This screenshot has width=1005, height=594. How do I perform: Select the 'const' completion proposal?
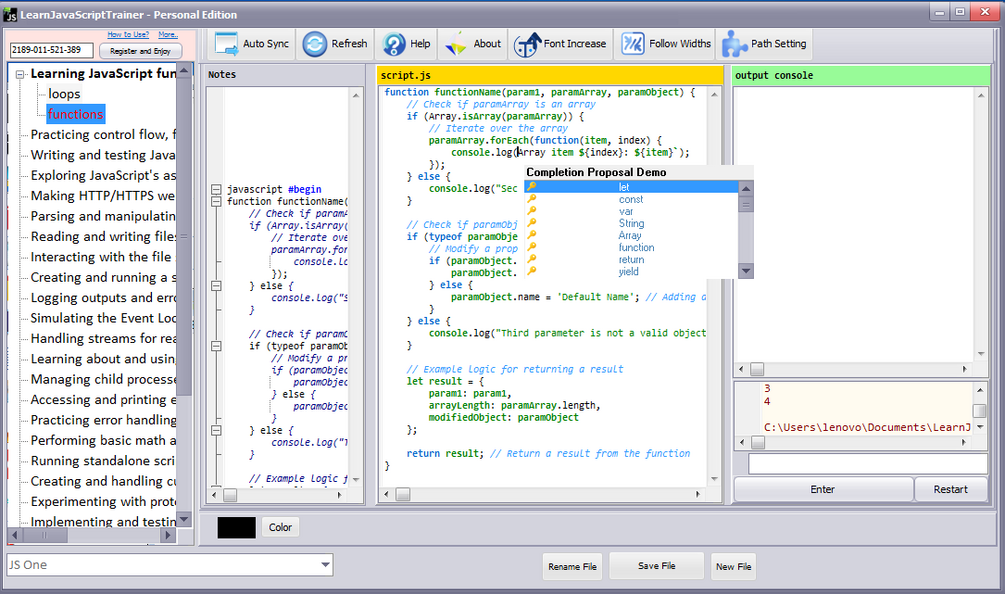coord(631,199)
